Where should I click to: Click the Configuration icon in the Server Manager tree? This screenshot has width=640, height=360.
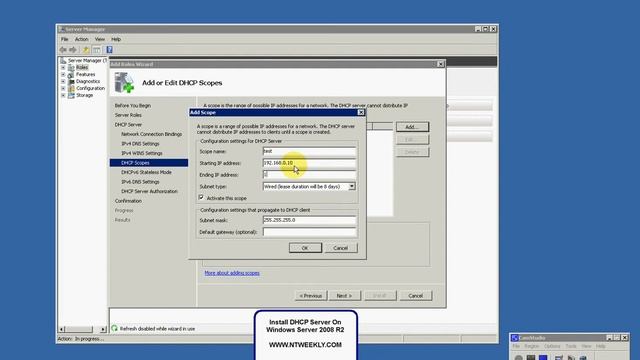pos(71,89)
